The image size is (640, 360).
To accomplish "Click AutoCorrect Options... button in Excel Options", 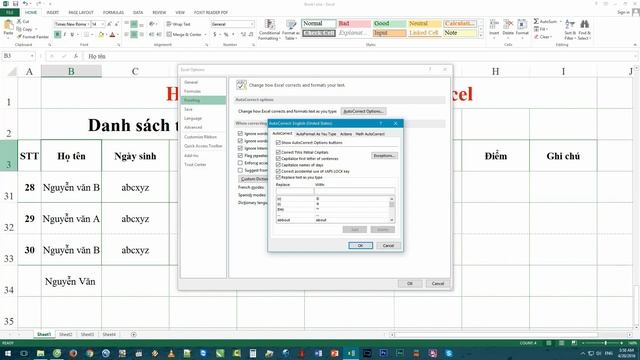I will click(x=363, y=111).
